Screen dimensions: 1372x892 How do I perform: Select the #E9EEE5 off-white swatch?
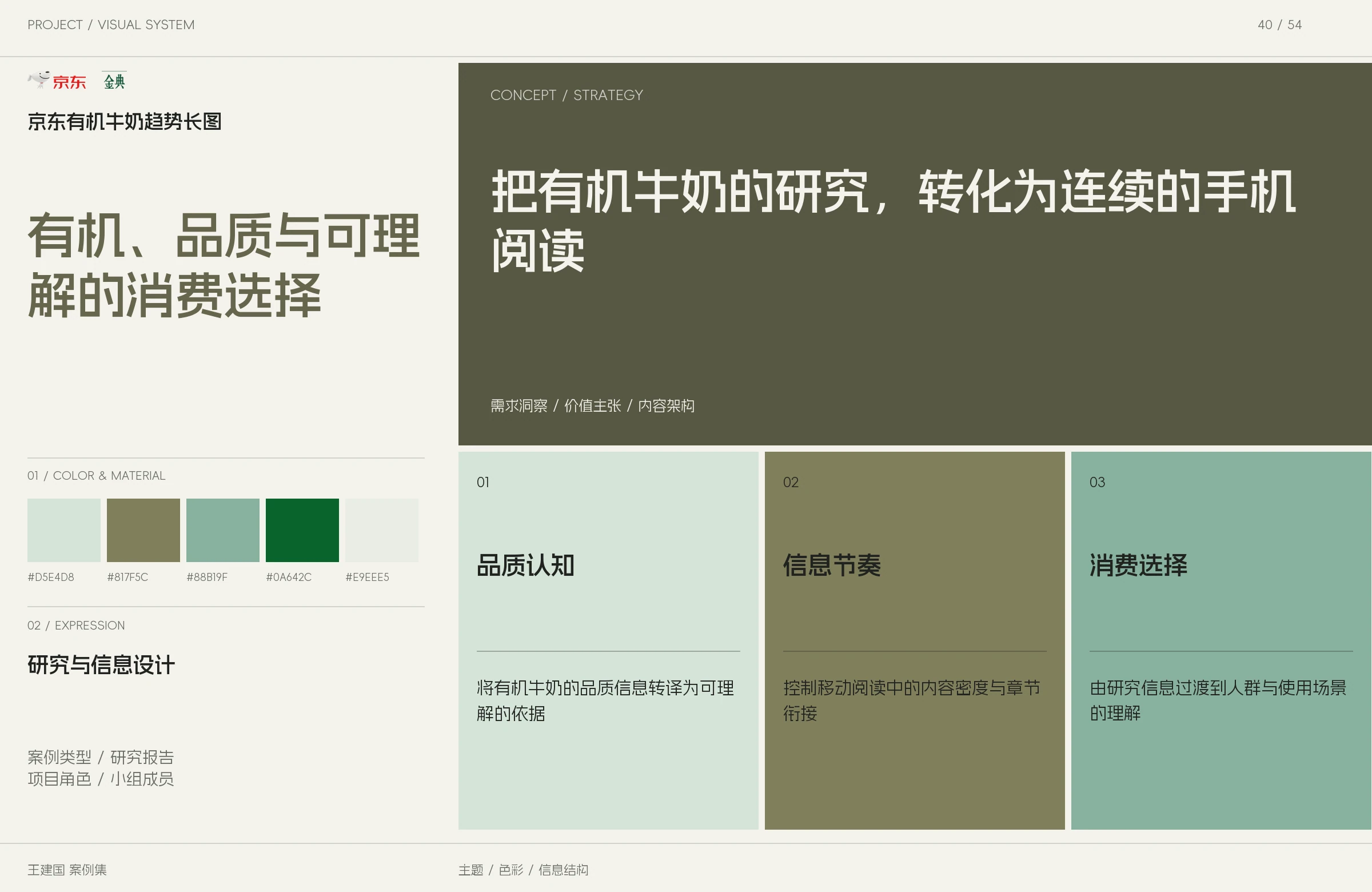(382, 530)
